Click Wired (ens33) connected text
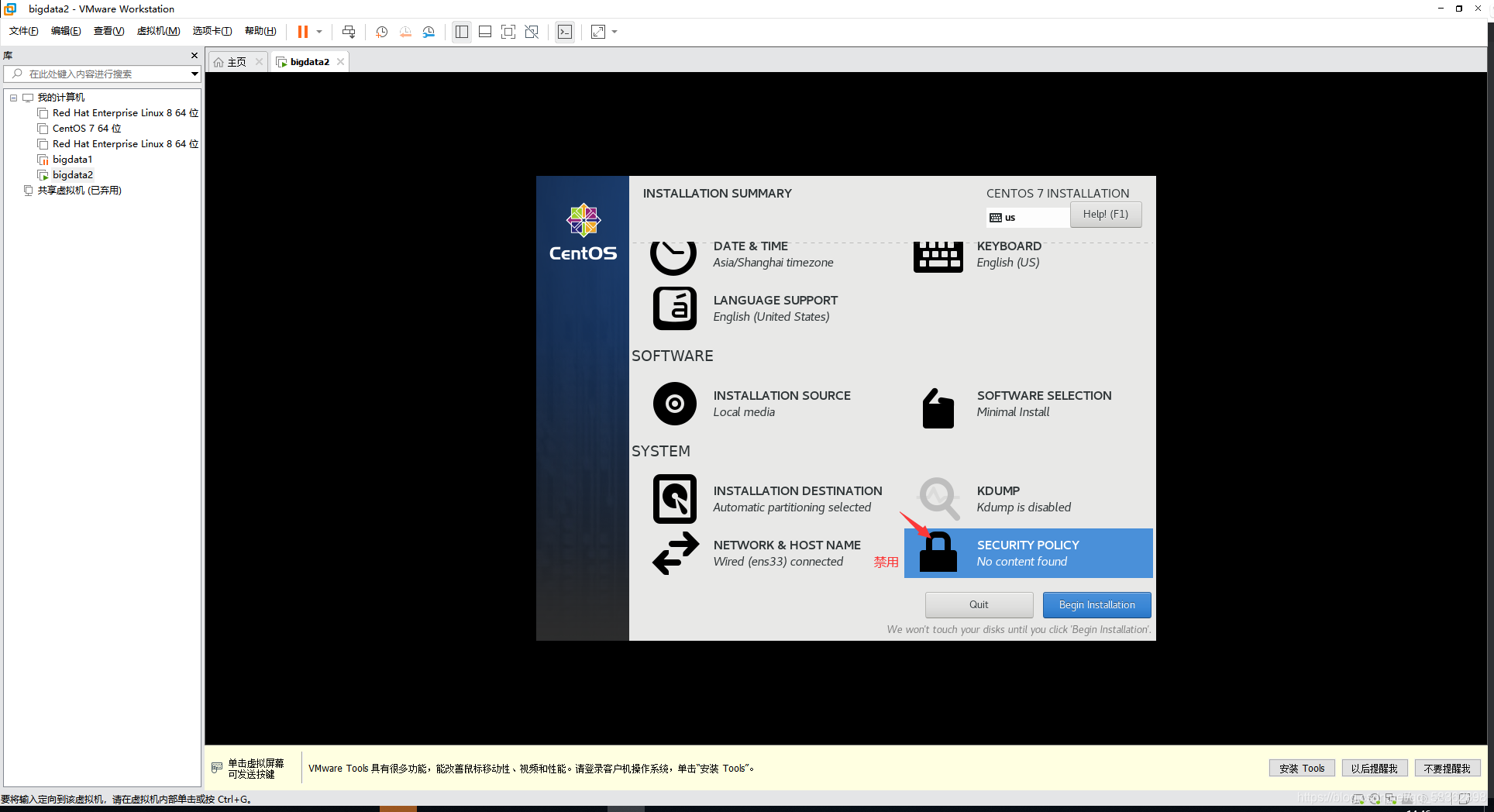1494x812 pixels. coord(778,562)
